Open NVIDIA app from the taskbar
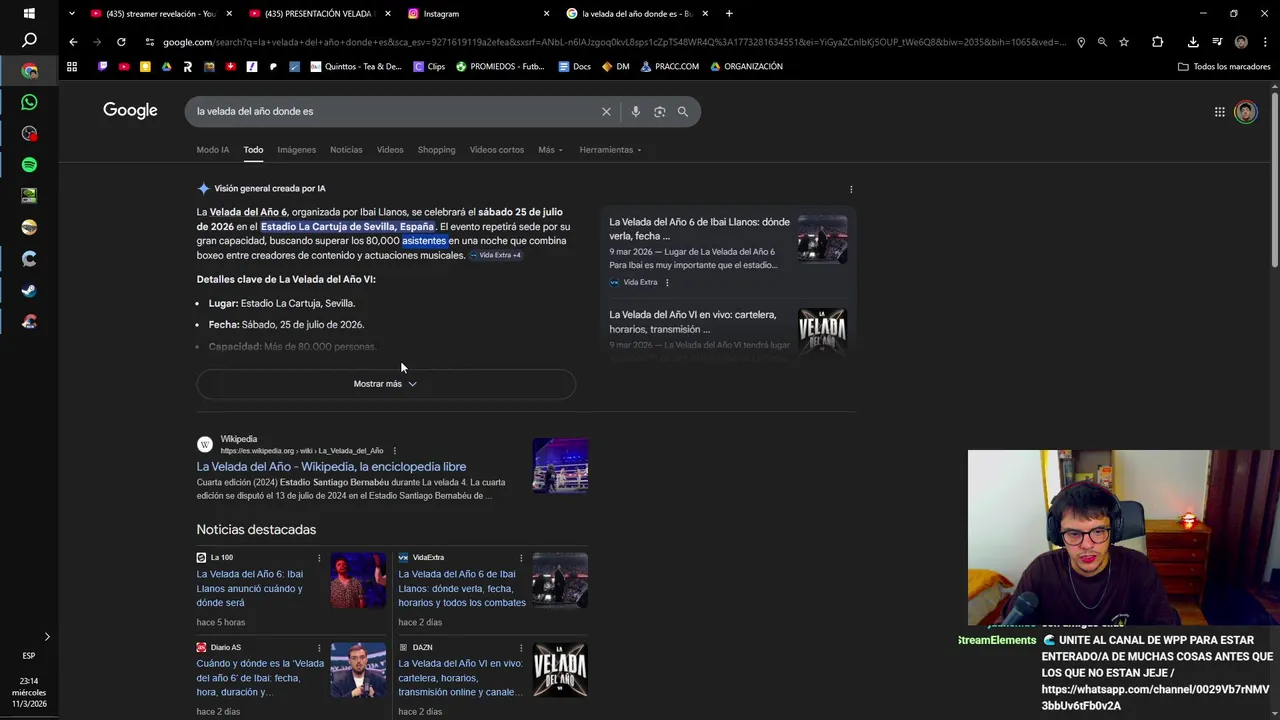 pyautogui.click(x=29, y=196)
